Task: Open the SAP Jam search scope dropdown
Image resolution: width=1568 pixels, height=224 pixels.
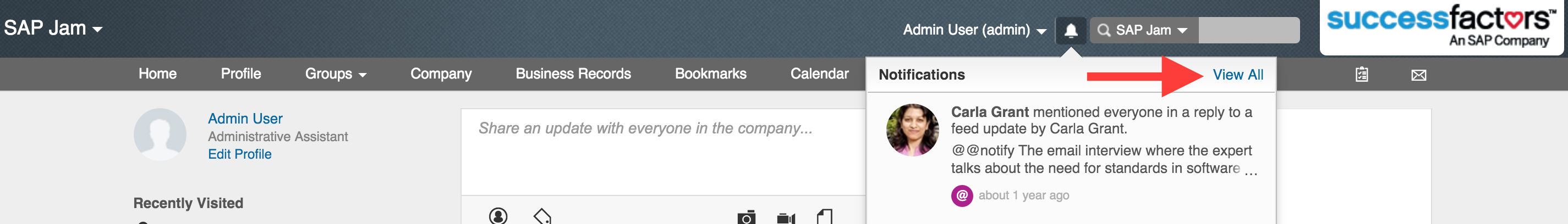Action: [x=1144, y=30]
